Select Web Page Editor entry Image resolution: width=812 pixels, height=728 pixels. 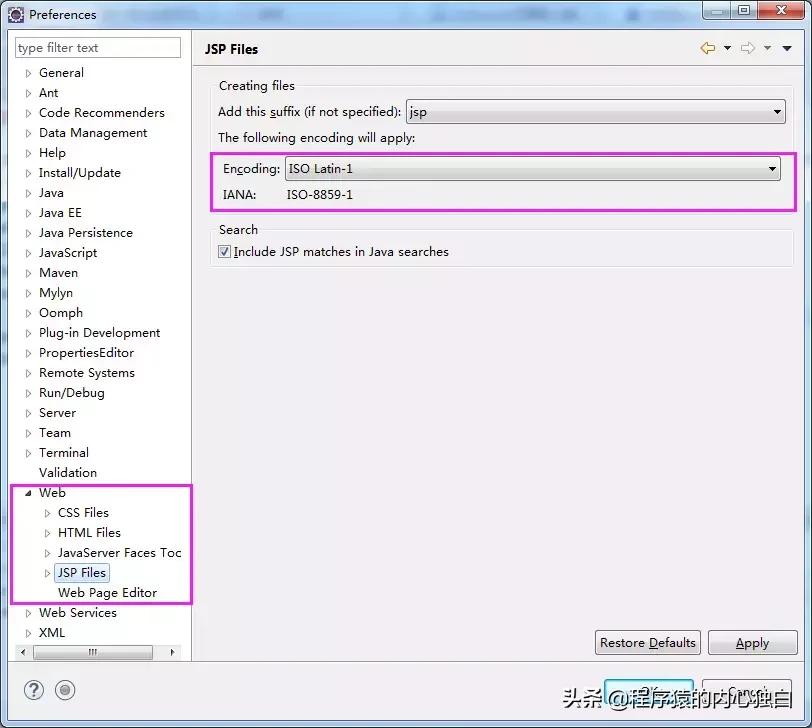click(108, 593)
